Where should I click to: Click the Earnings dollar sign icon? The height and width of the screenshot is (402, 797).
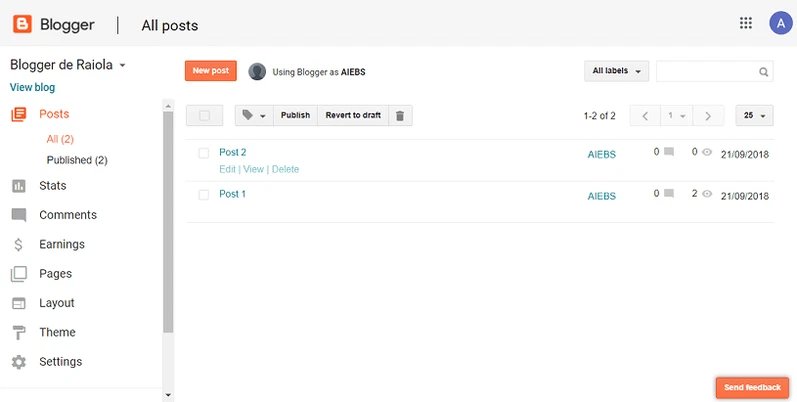(x=18, y=244)
